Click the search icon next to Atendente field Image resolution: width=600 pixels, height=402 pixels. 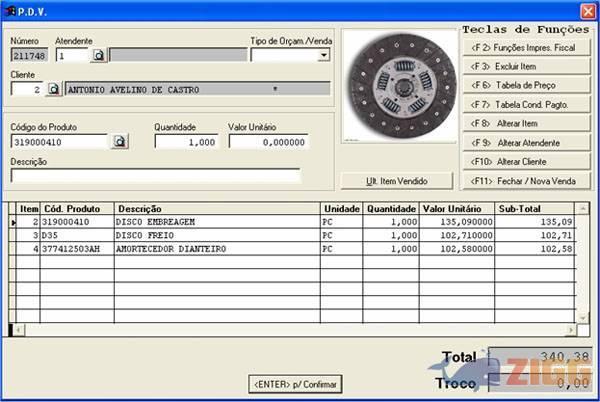pos(99,56)
